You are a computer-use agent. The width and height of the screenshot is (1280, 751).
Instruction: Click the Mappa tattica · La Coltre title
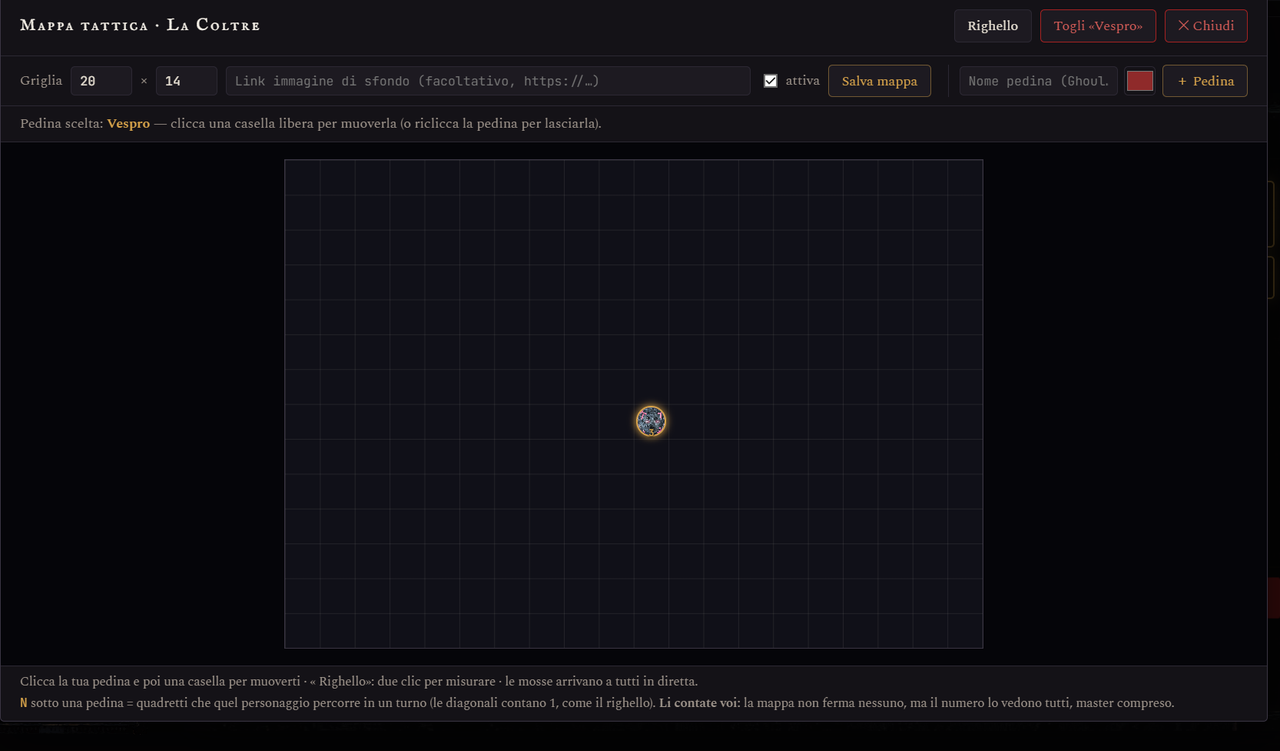click(x=140, y=25)
